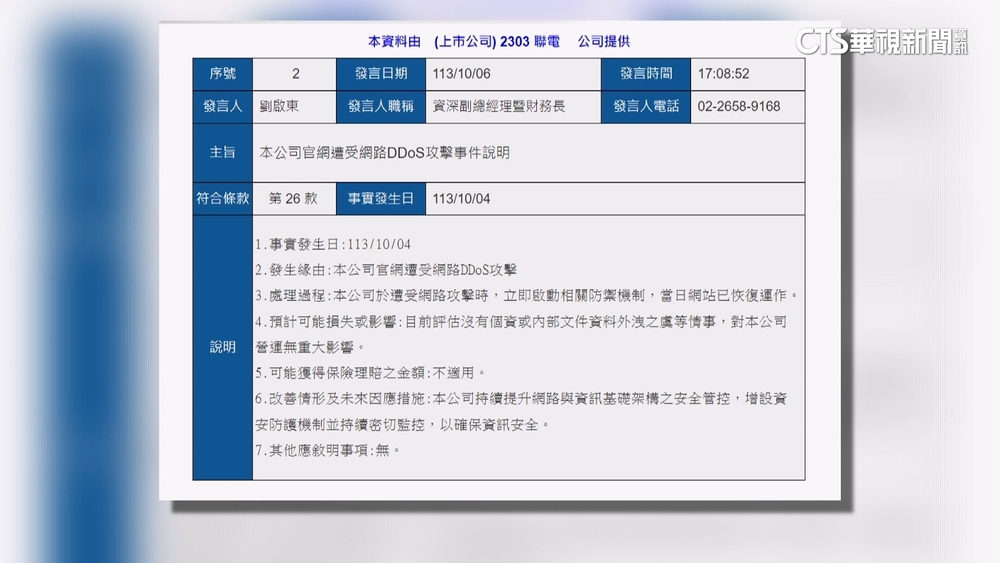Click line '5.可能獲得保險理賠之金額:不適用。'

[x=371, y=373]
